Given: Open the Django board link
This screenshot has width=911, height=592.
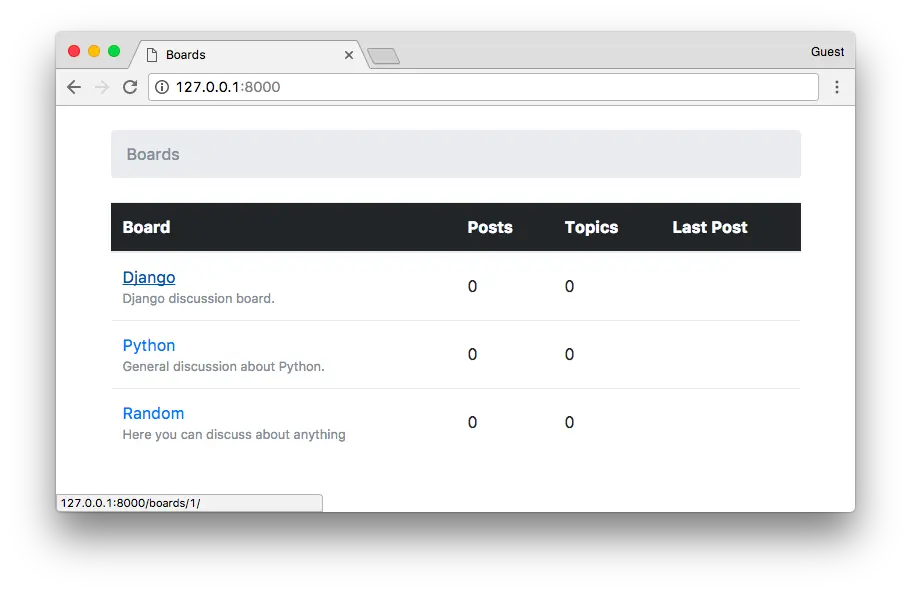Looking at the screenshot, I should coord(149,277).
